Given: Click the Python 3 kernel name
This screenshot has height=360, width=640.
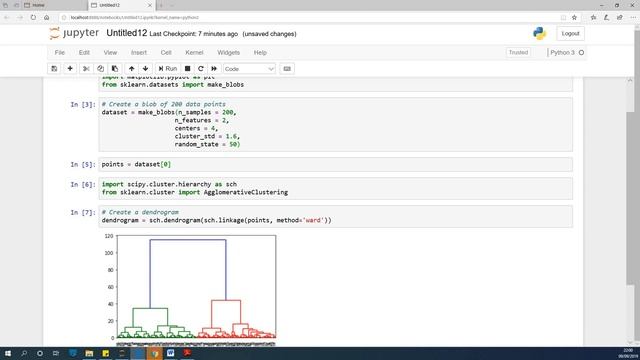Looking at the screenshot, I should click(562, 53).
